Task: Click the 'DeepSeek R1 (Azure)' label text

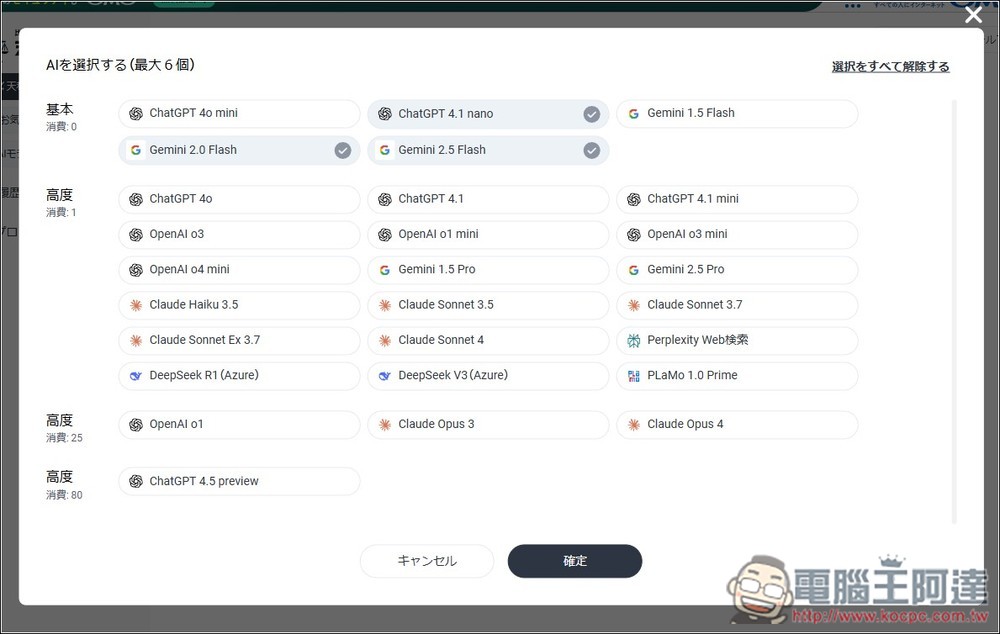Action: [204, 375]
